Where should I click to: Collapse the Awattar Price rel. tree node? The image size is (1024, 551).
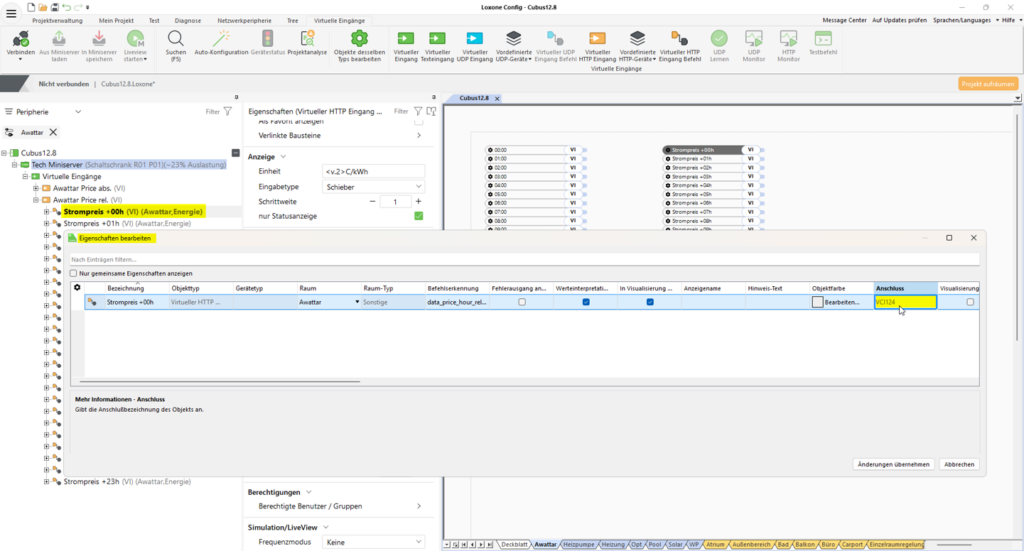(x=36, y=200)
